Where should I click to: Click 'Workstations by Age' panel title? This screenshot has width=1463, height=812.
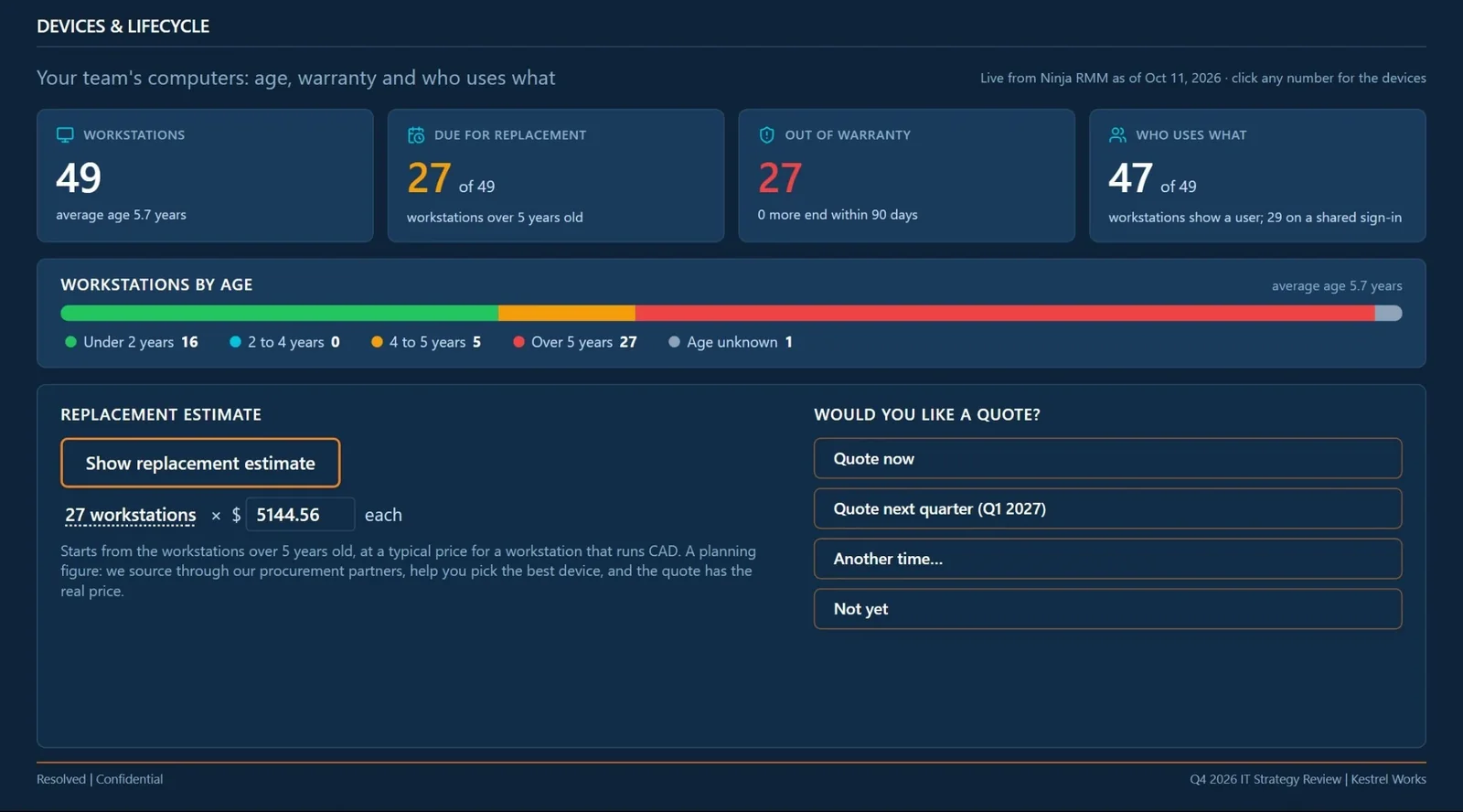(x=156, y=284)
